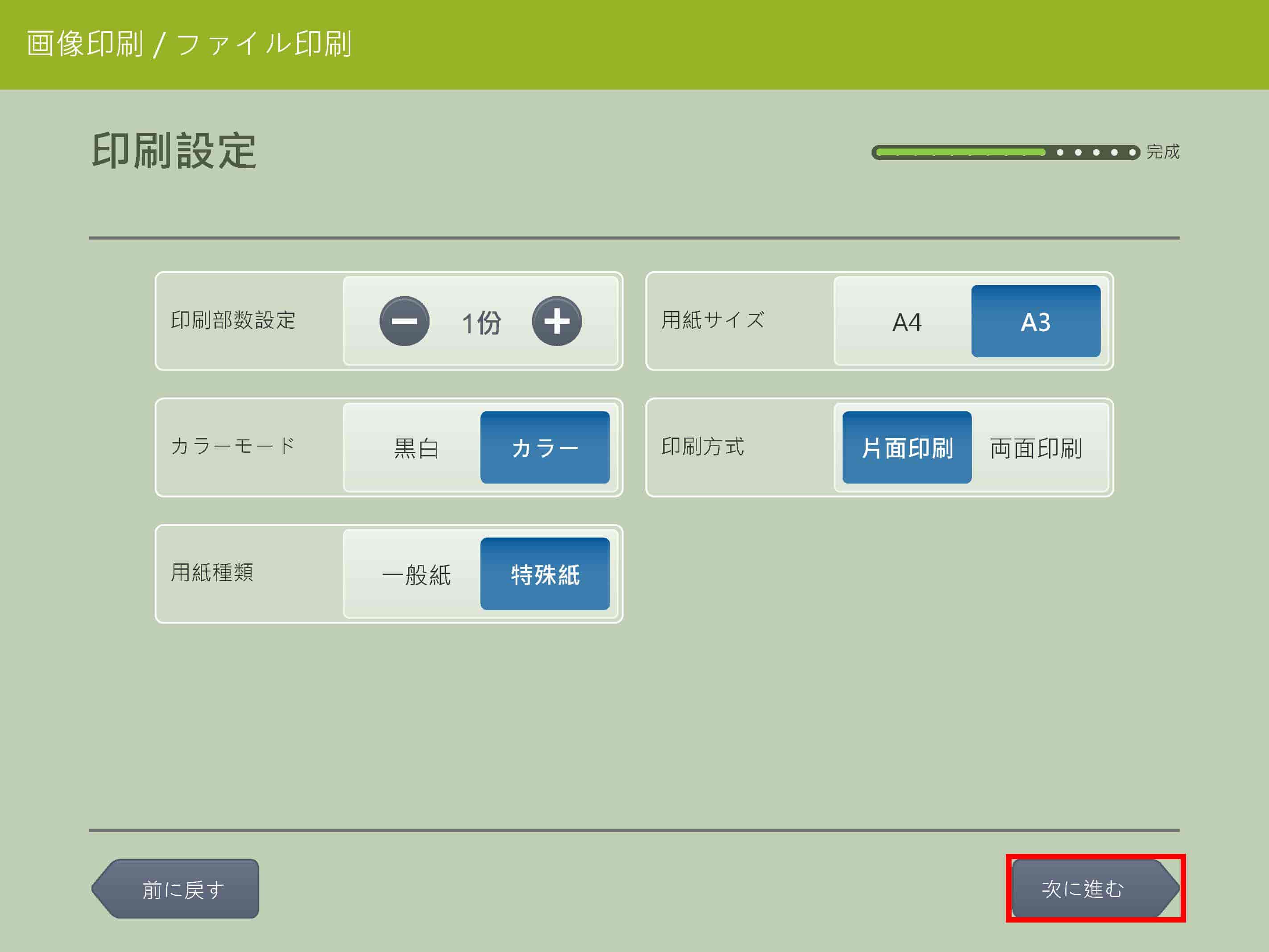Click the 完成 label by progress bar
This screenshot has height=952, width=1269.
coord(1163,152)
